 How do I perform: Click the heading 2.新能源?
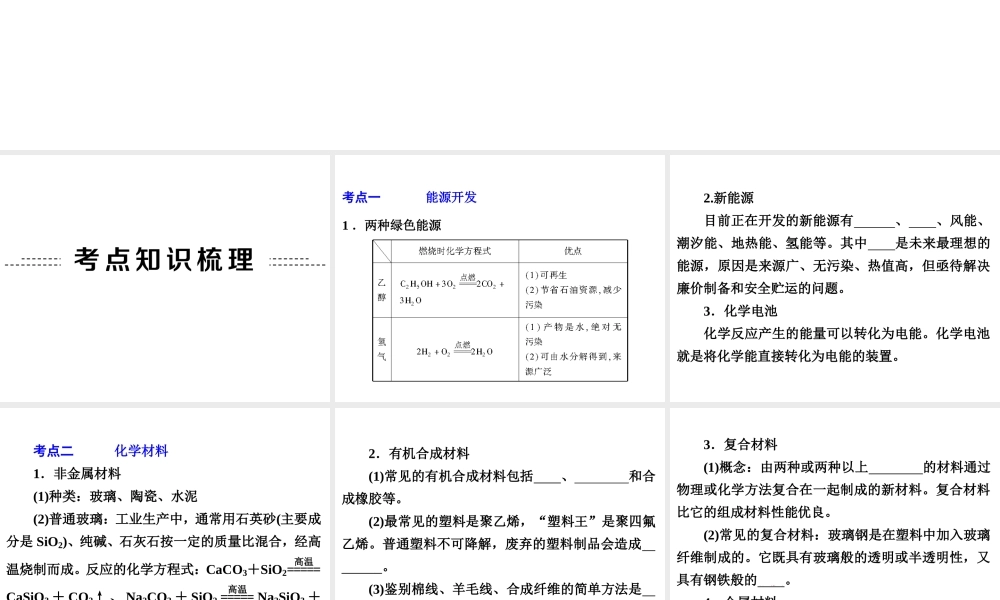pos(728,198)
